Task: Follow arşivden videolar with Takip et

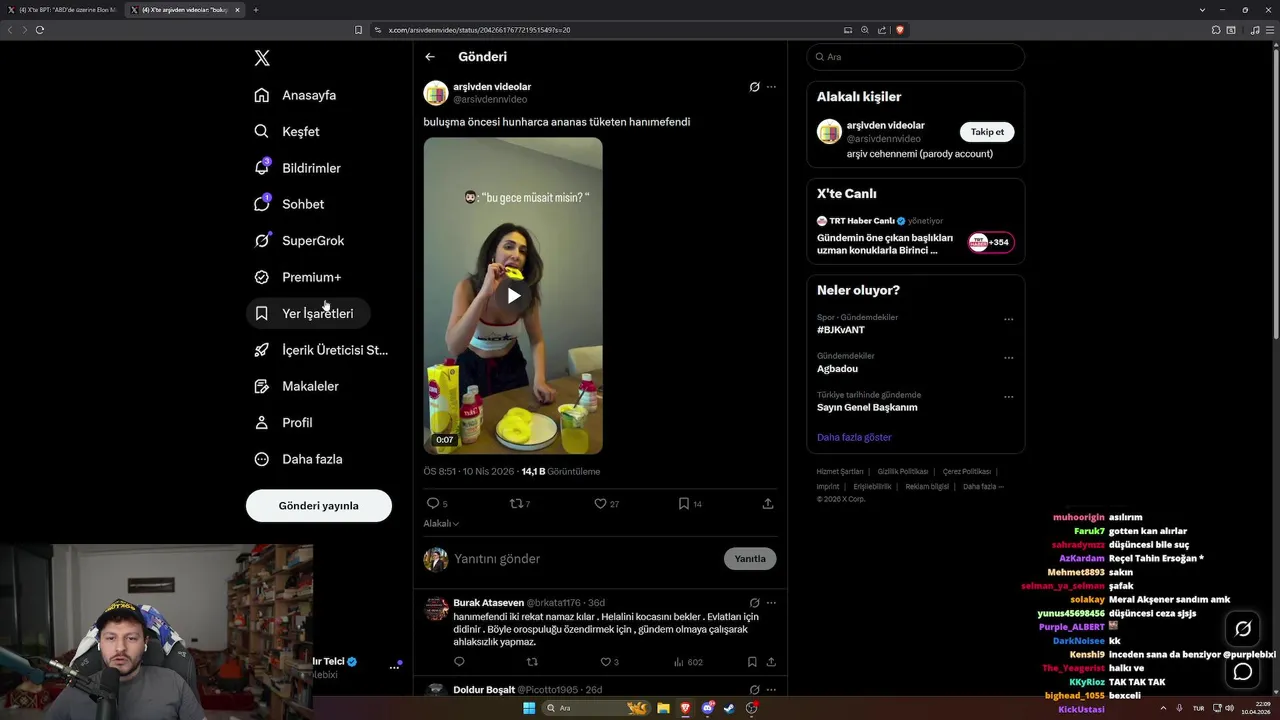Action: (x=987, y=132)
